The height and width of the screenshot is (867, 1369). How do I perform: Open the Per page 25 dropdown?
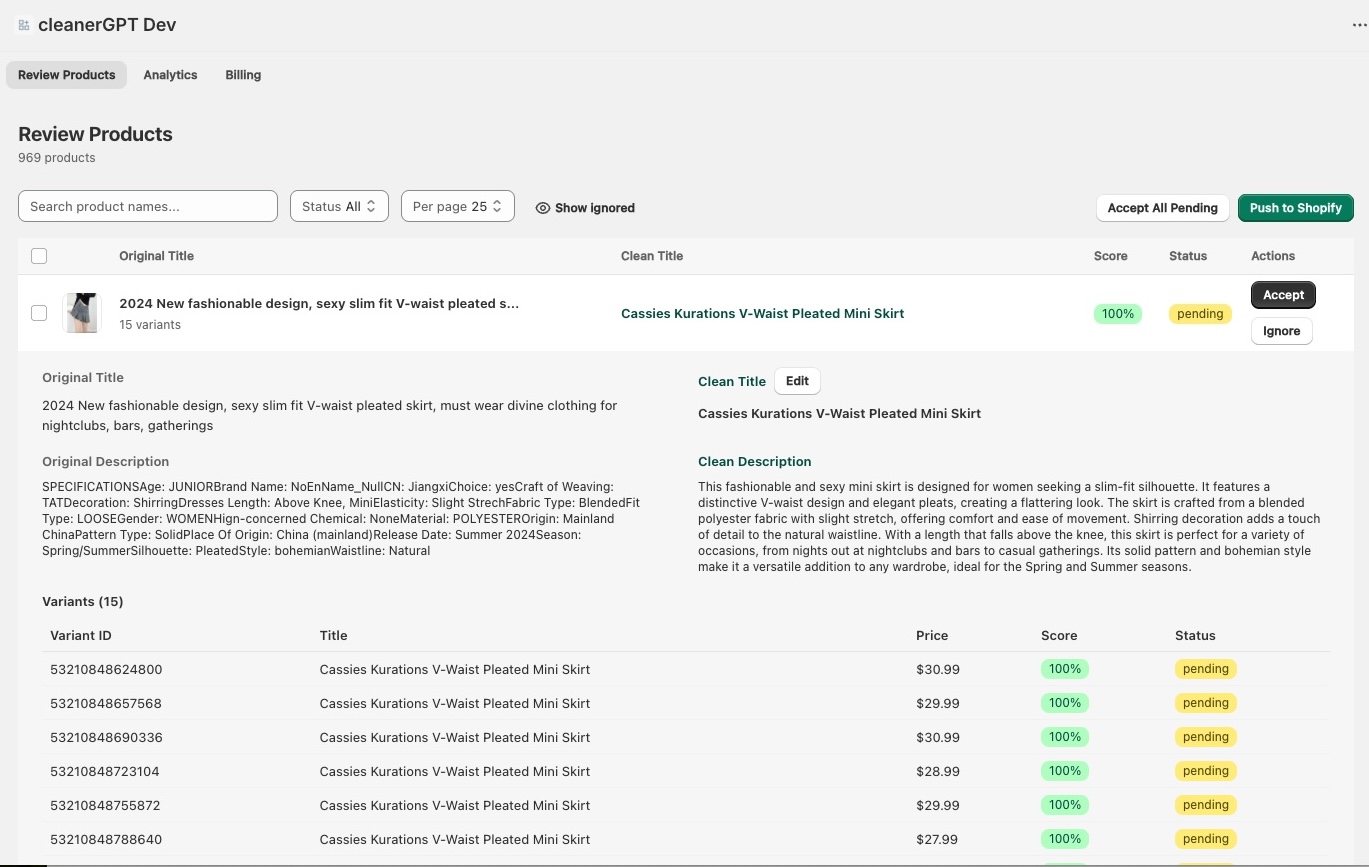458,206
